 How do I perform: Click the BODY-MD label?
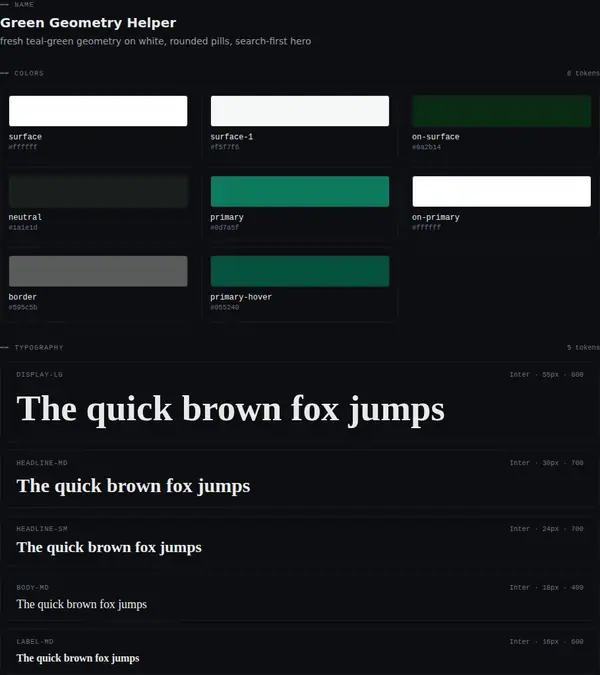coord(32,588)
